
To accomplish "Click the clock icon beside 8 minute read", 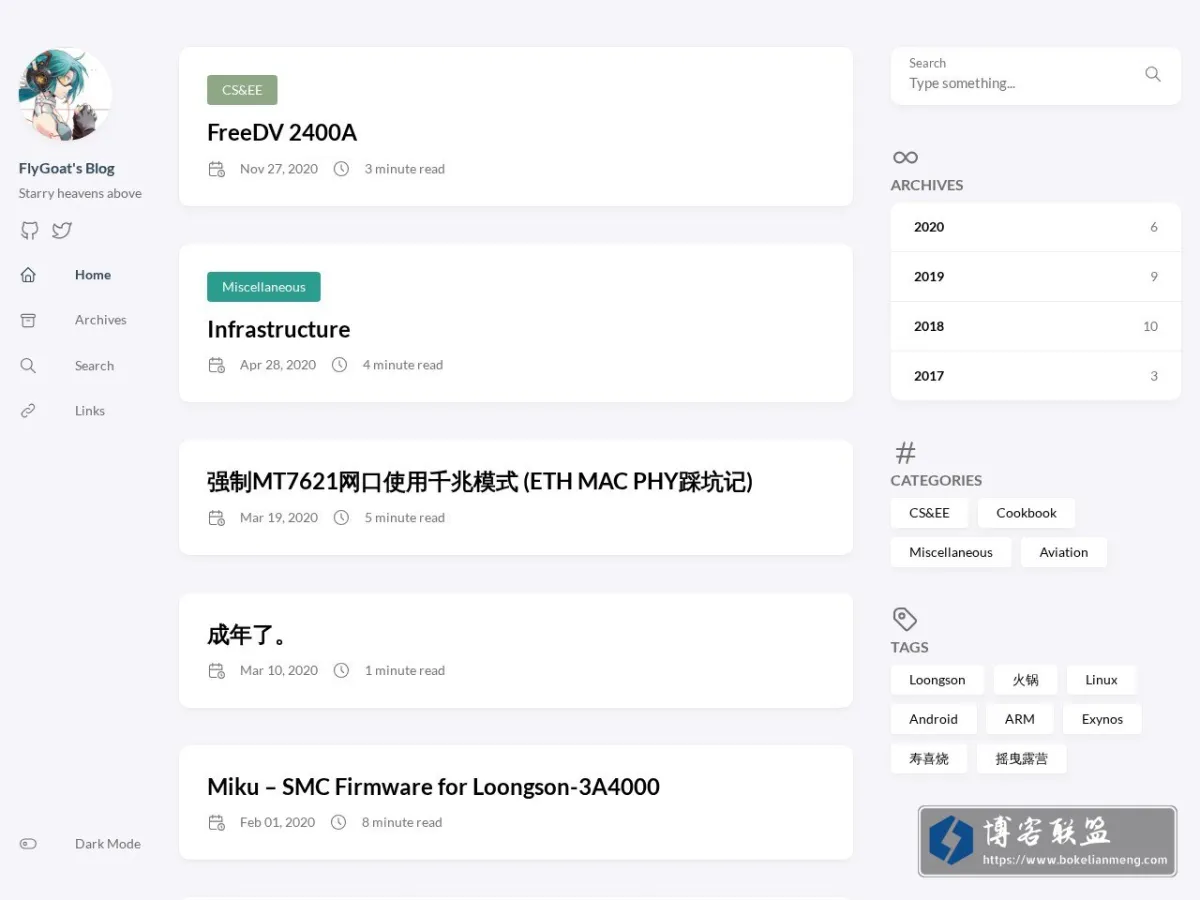I will [338, 823].
